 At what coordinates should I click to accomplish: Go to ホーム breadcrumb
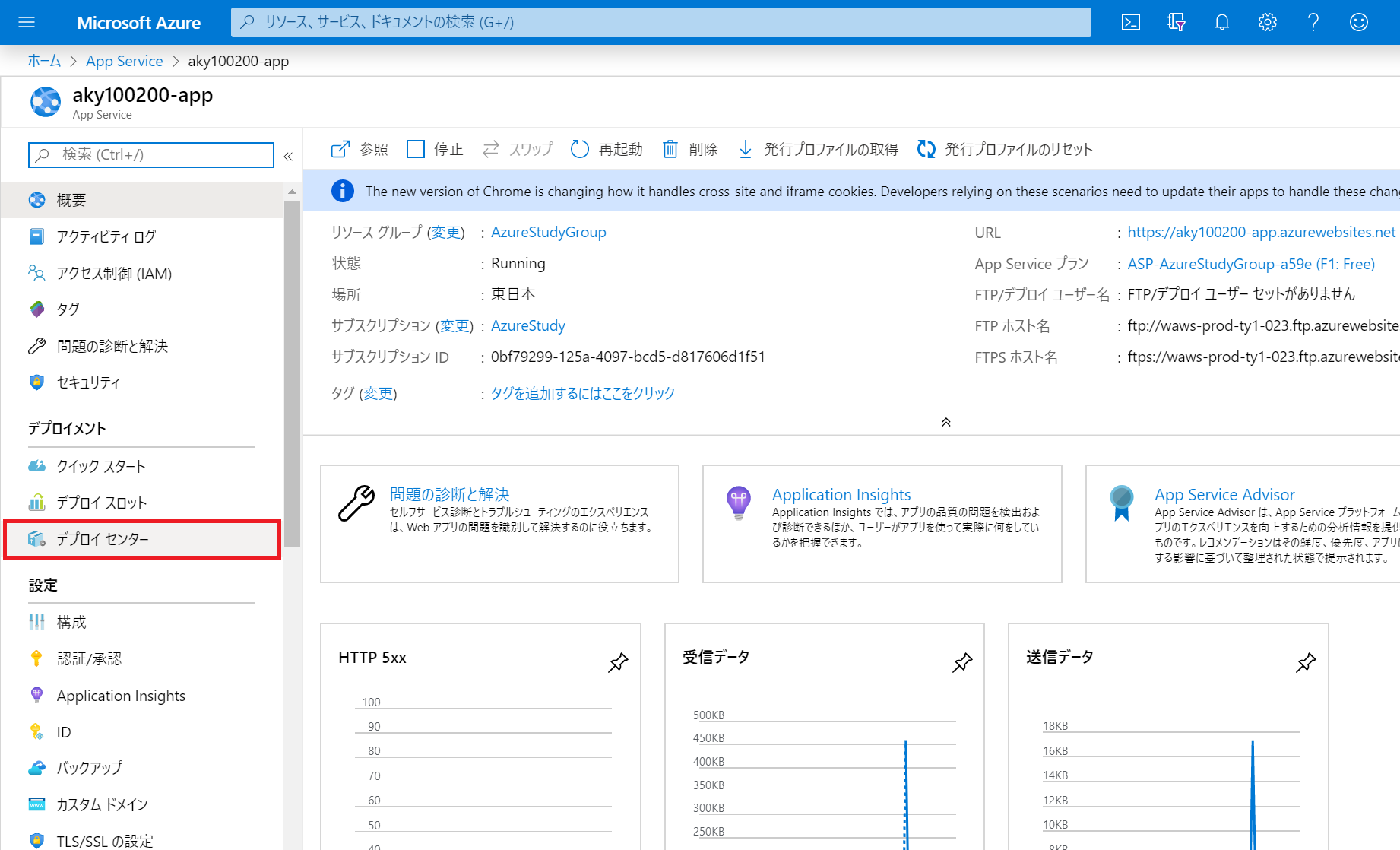pos(44,61)
